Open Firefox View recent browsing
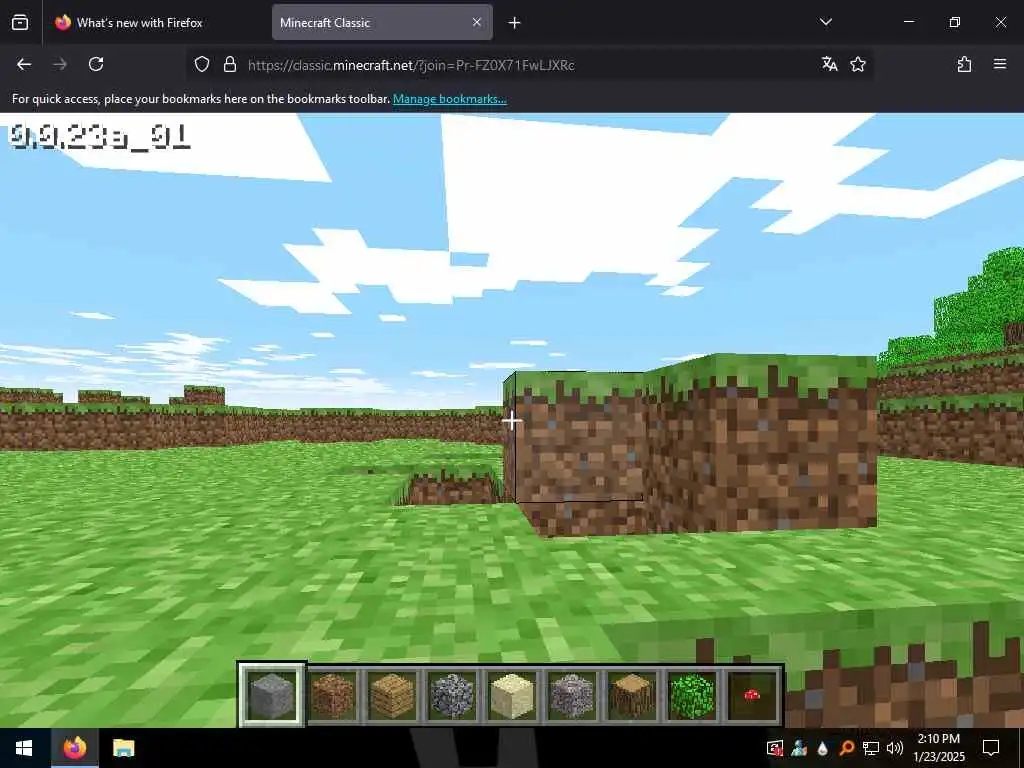Viewport: 1024px width, 768px height. coord(20,22)
